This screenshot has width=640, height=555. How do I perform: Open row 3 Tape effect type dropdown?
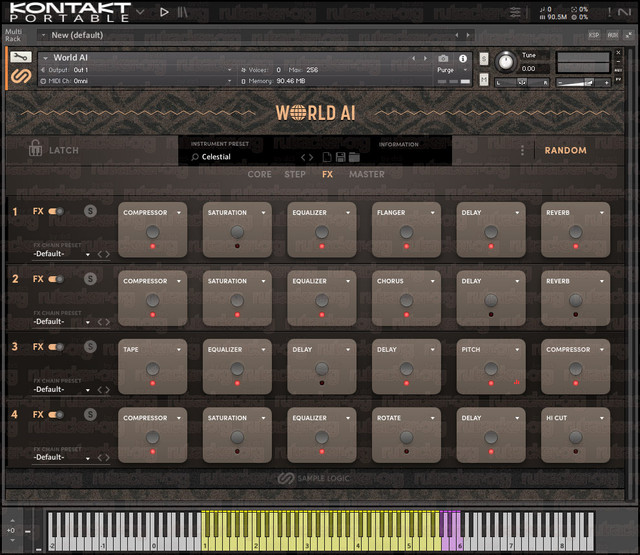(x=179, y=350)
